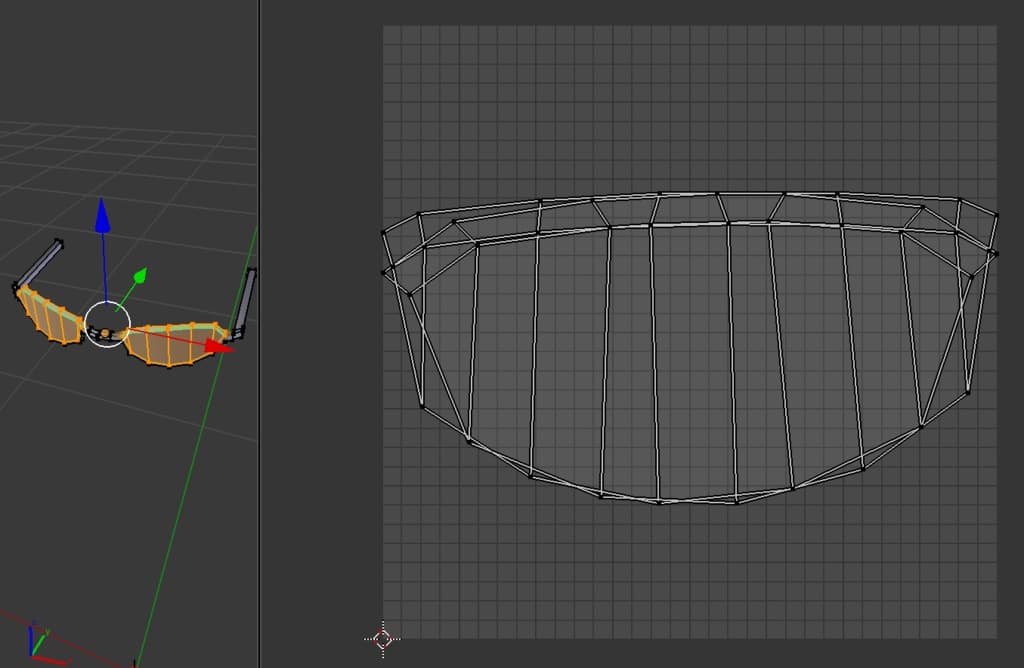Click empty UV grid space above the mesh
The height and width of the screenshot is (668, 1024).
pyautogui.click(x=690, y=100)
